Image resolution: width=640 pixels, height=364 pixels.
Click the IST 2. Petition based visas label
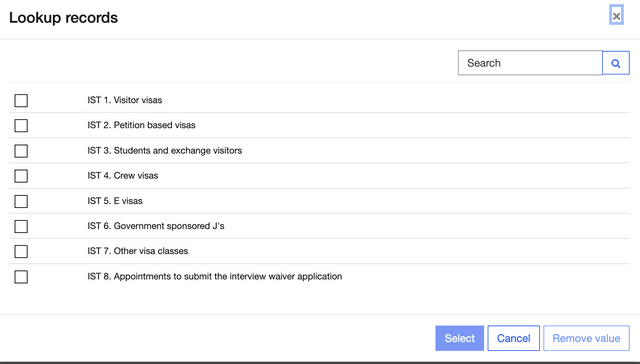(x=141, y=125)
